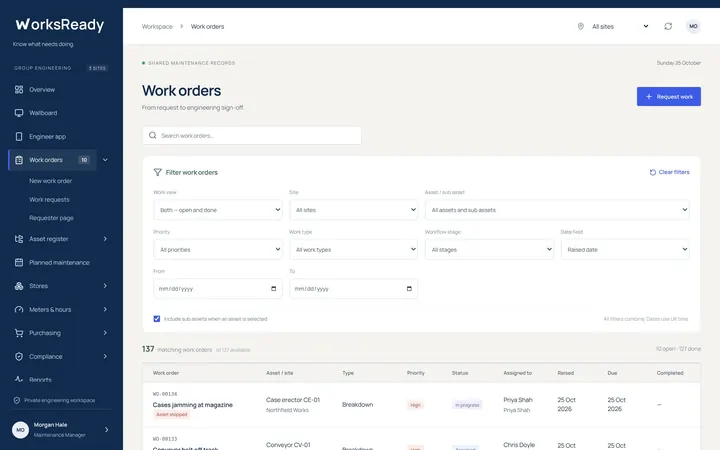Go to Reports in sidebar
Screen dimensions: 720x450
pyautogui.click(x=40, y=380)
